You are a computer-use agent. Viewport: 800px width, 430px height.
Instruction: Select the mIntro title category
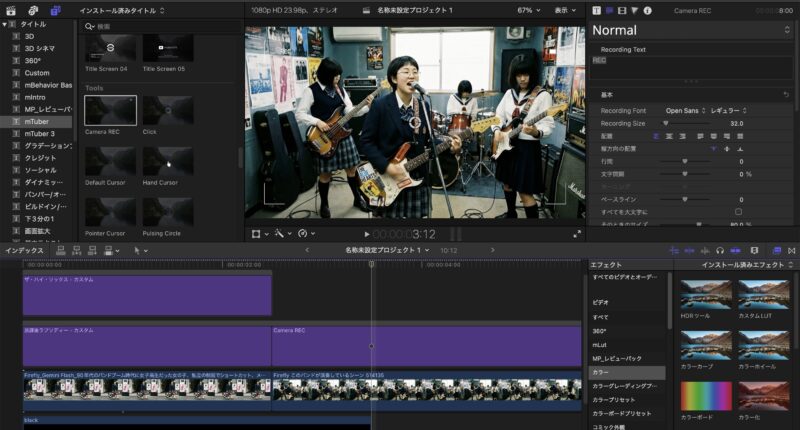[x=35, y=97]
